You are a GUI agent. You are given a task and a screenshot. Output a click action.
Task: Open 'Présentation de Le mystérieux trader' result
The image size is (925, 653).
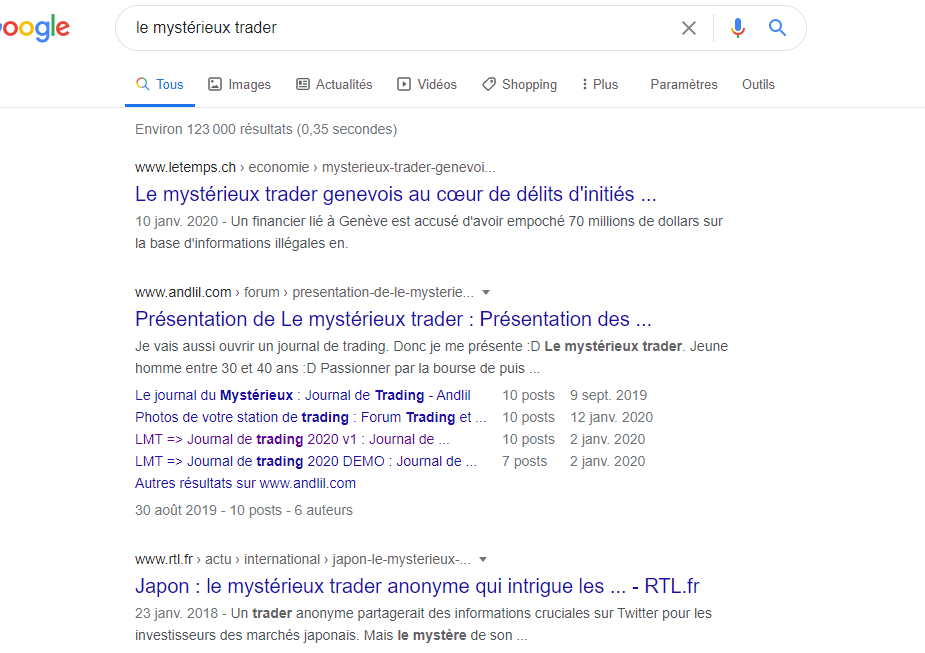393,319
